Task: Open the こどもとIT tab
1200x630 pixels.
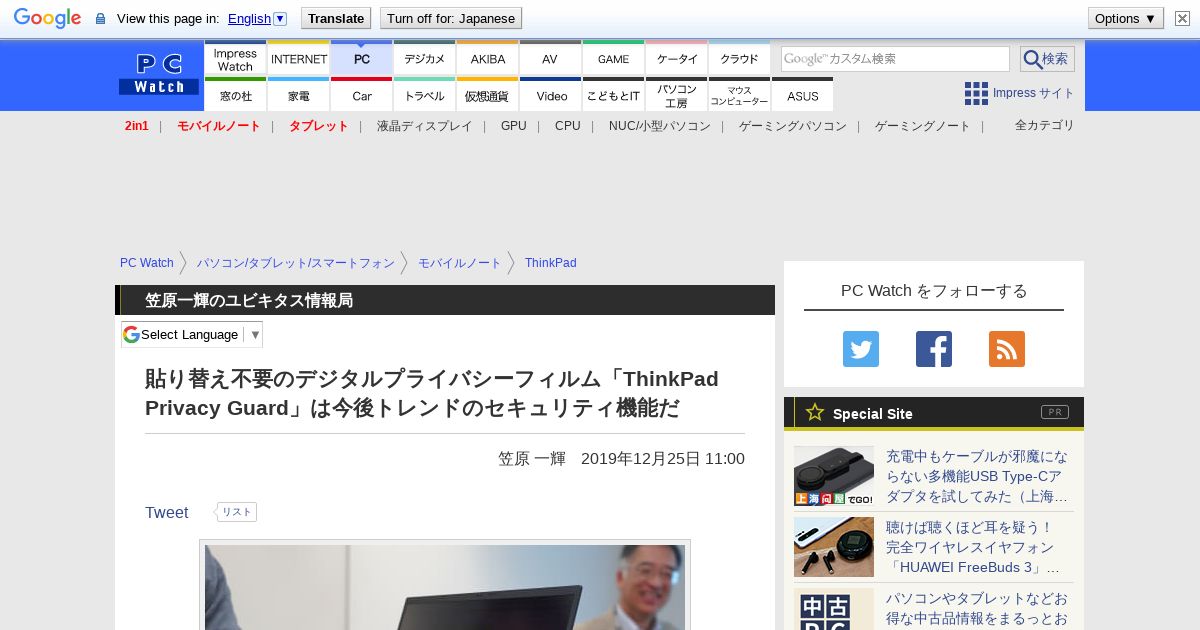Action: pos(613,95)
